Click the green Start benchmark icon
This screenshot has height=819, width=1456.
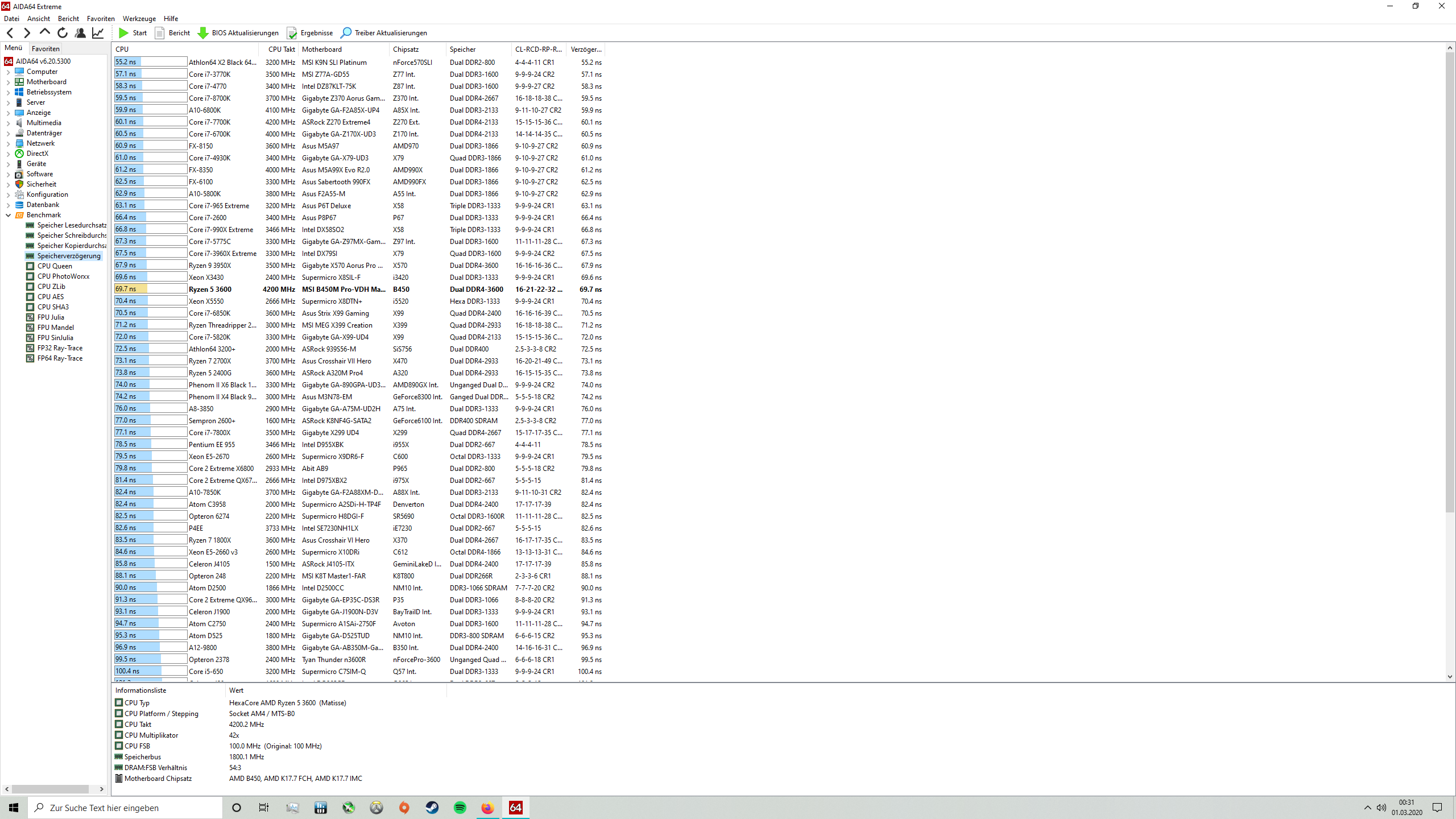[123, 33]
